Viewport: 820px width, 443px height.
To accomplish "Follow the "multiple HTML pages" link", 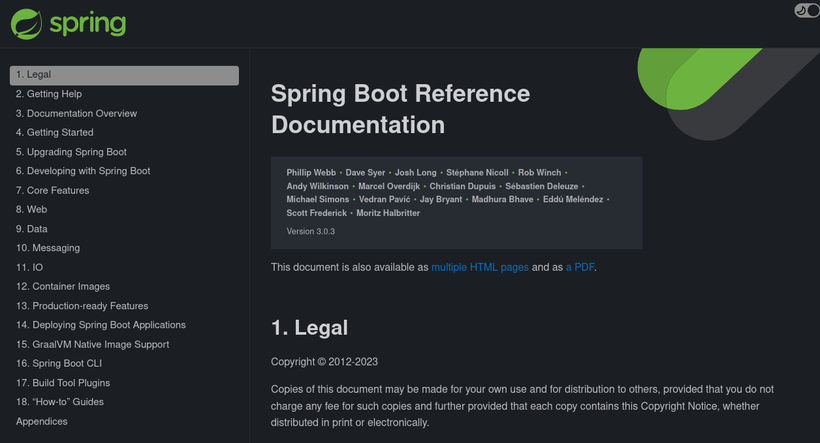I will coord(480,267).
